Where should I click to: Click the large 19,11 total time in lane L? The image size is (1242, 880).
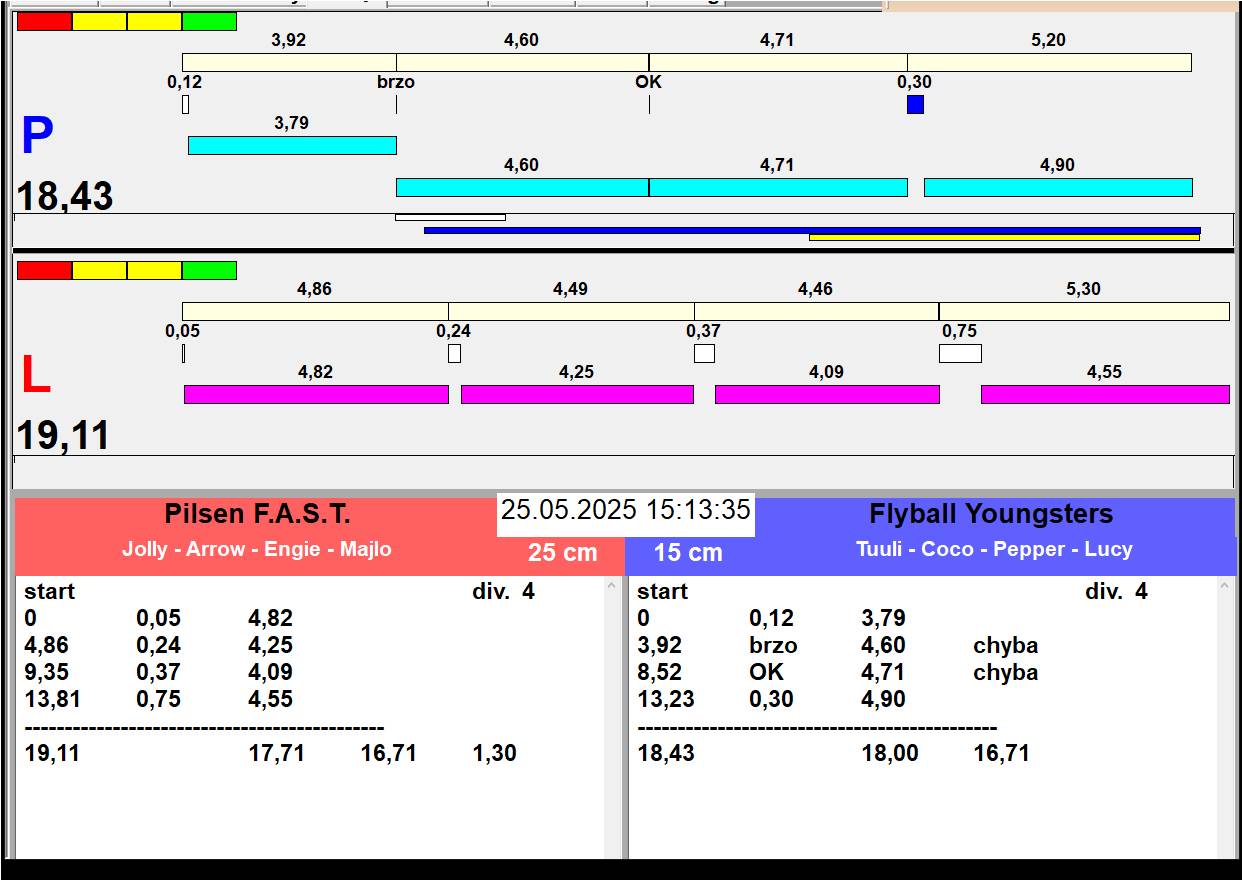[x=63, y=436]
